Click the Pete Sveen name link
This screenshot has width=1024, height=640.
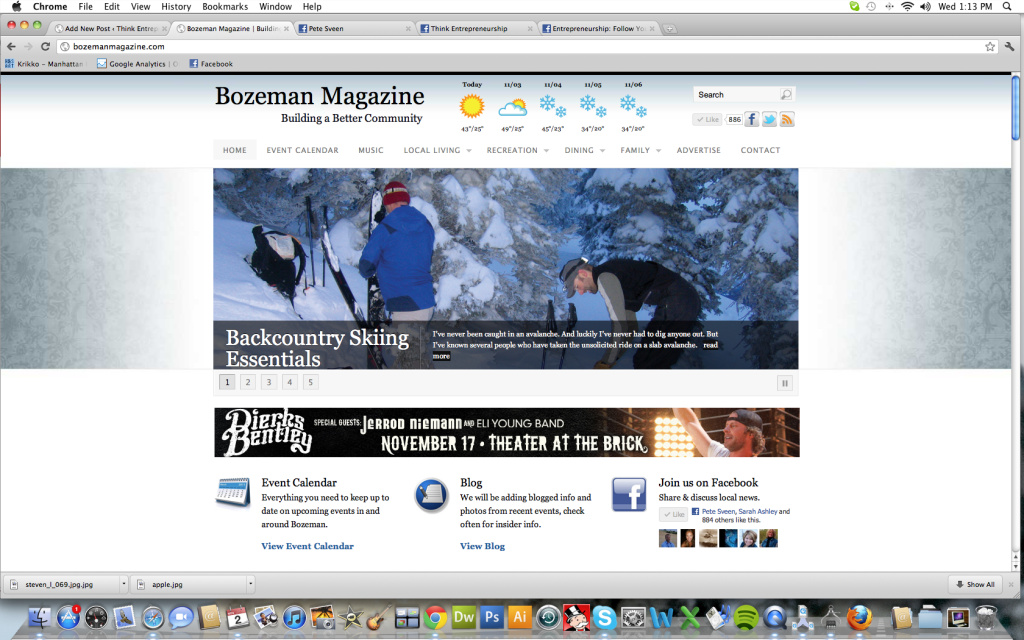pyautogui.click(x=718, y=511)
